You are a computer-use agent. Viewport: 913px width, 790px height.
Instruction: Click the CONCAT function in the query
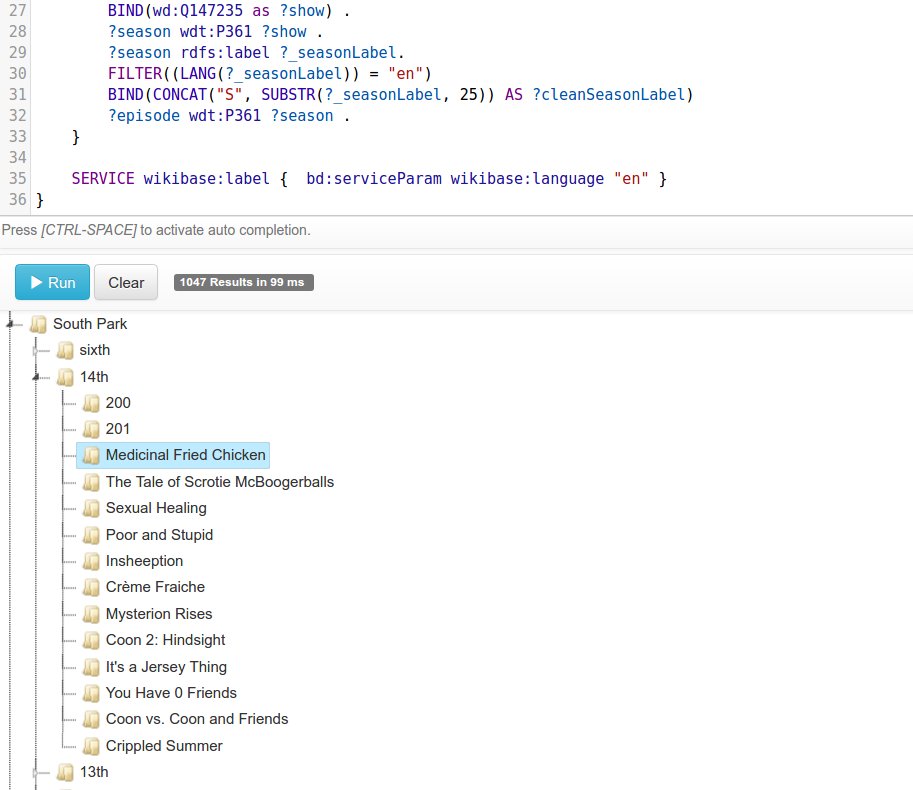(180, 94)
